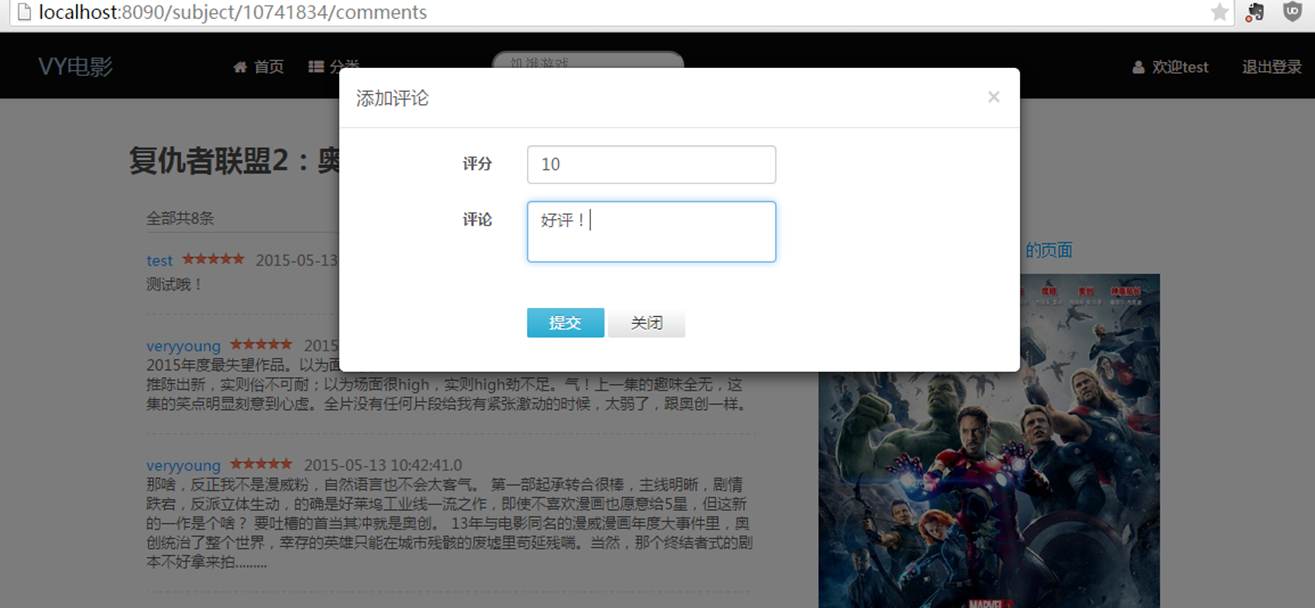Click the browser address bar URL
The image size is (1315, 608).
point(233,13)
